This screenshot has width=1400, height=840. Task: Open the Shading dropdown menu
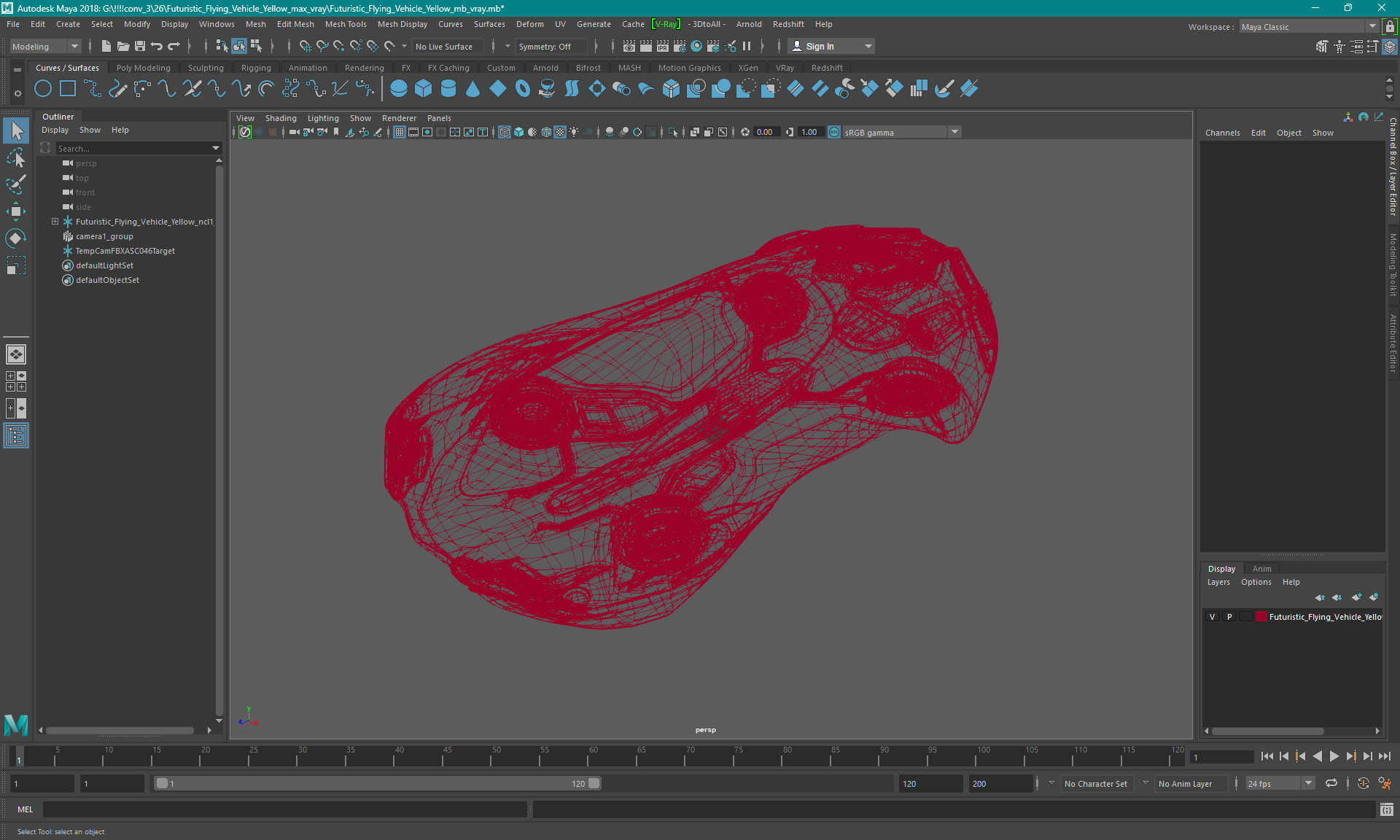[281, 118]
